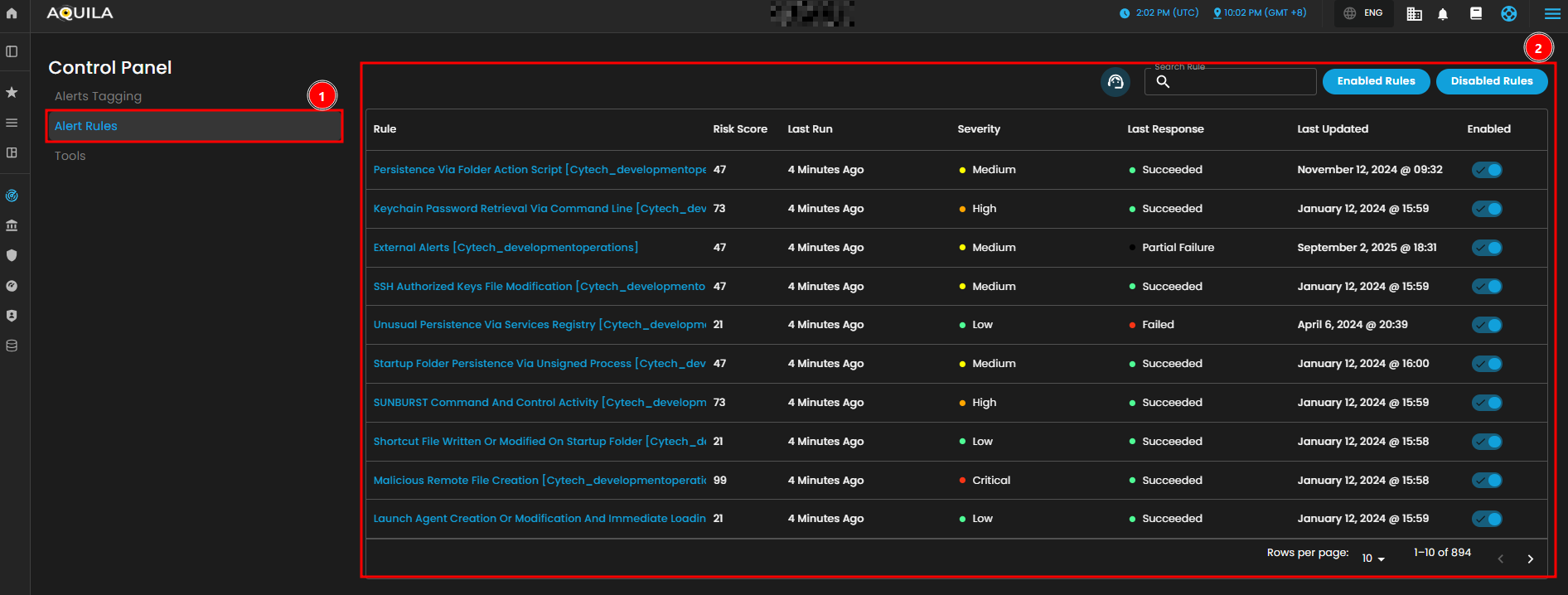Open the SUNBURST Command And Control Activity rule
The height and width of the screenshot is (595, 1568).
tap(539, 403)
